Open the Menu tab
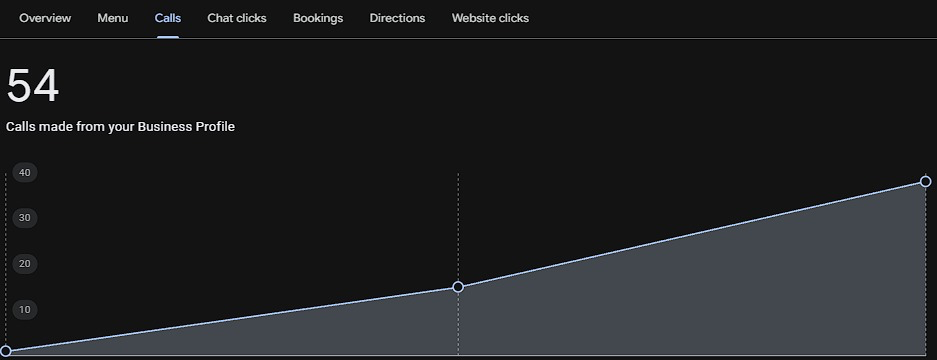 [x=112, y=18]
